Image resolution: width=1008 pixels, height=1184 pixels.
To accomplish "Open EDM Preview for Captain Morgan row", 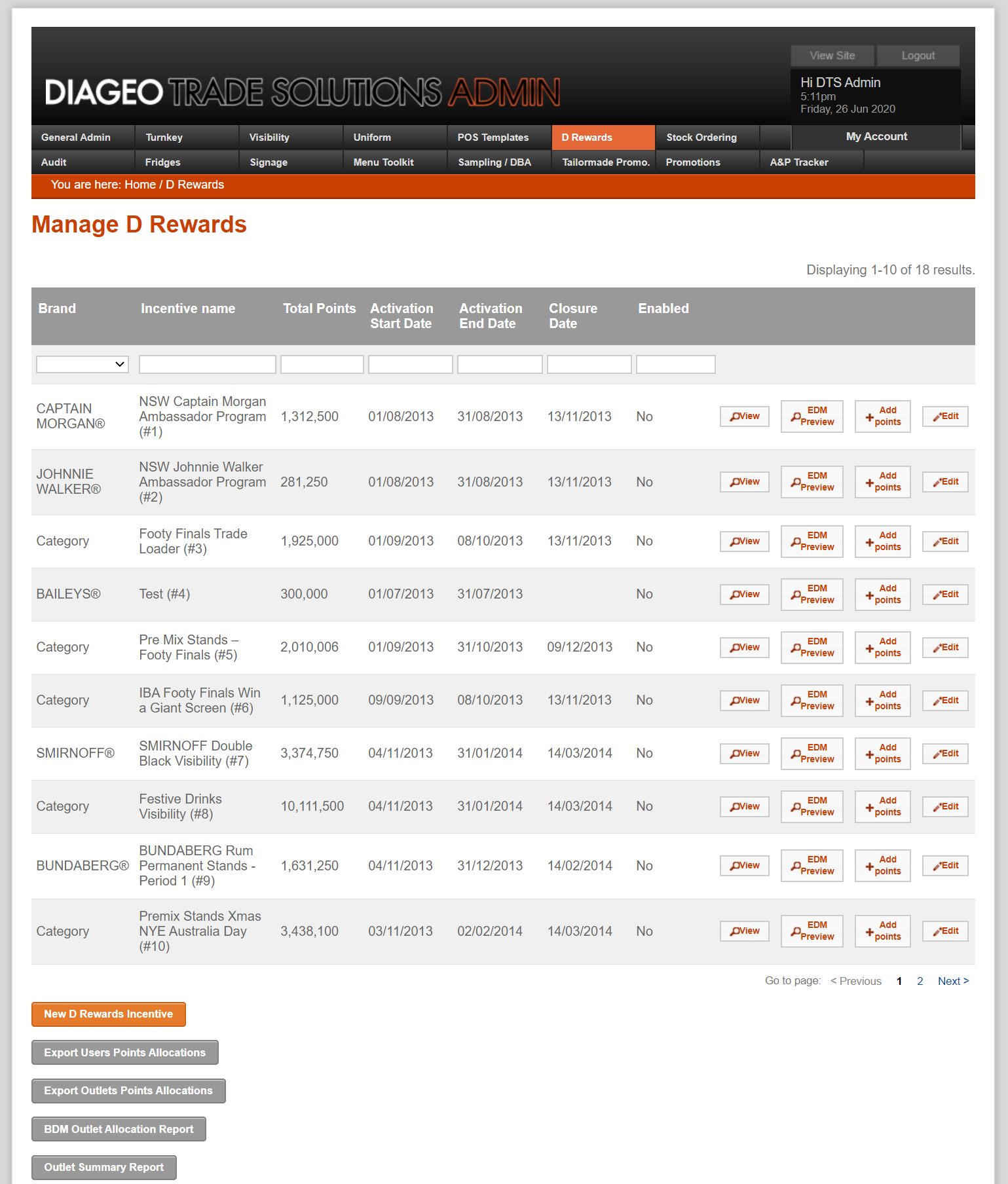I will point(812,416).
